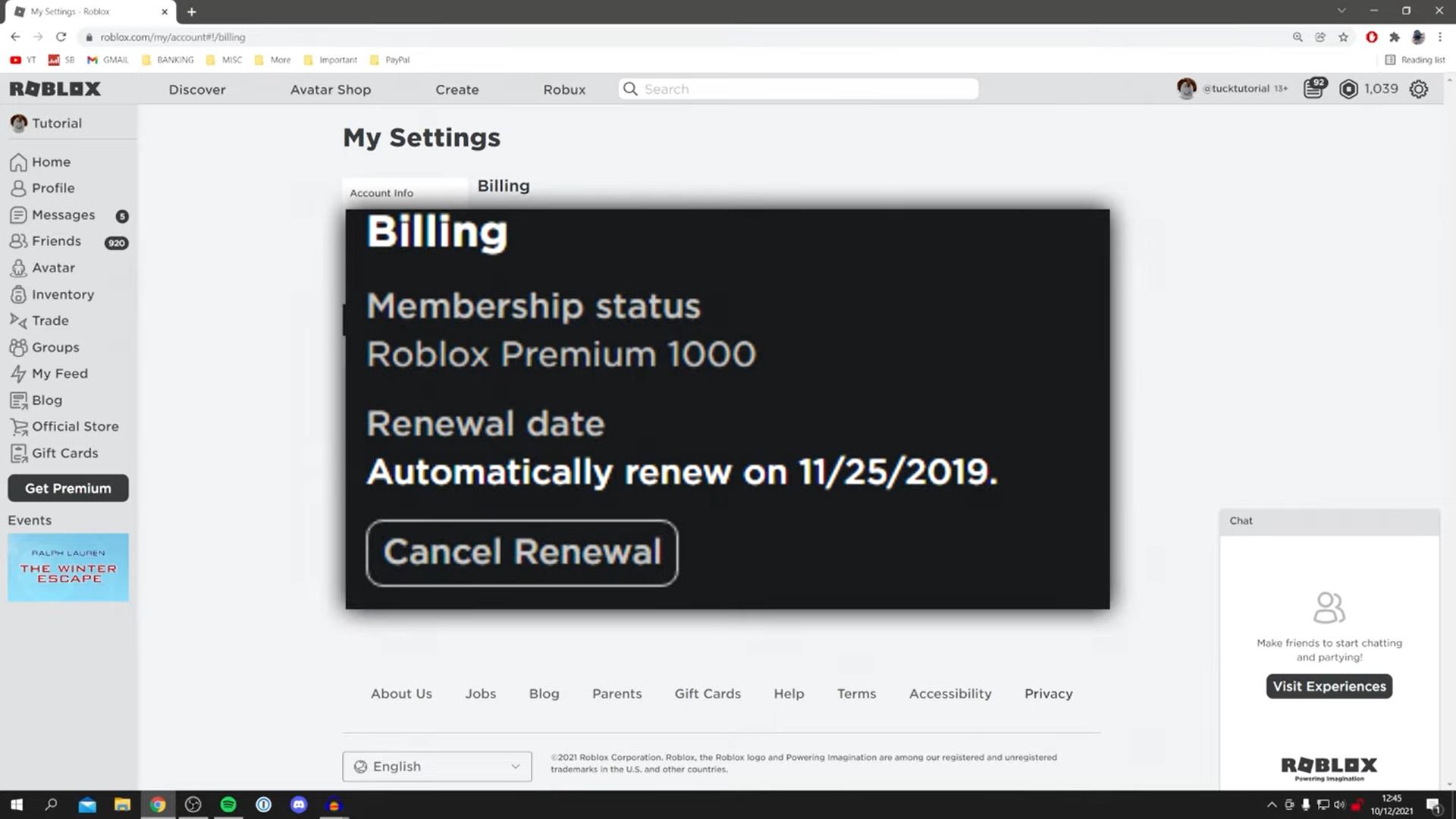Click the Chat panel header

coord(1329,521)
